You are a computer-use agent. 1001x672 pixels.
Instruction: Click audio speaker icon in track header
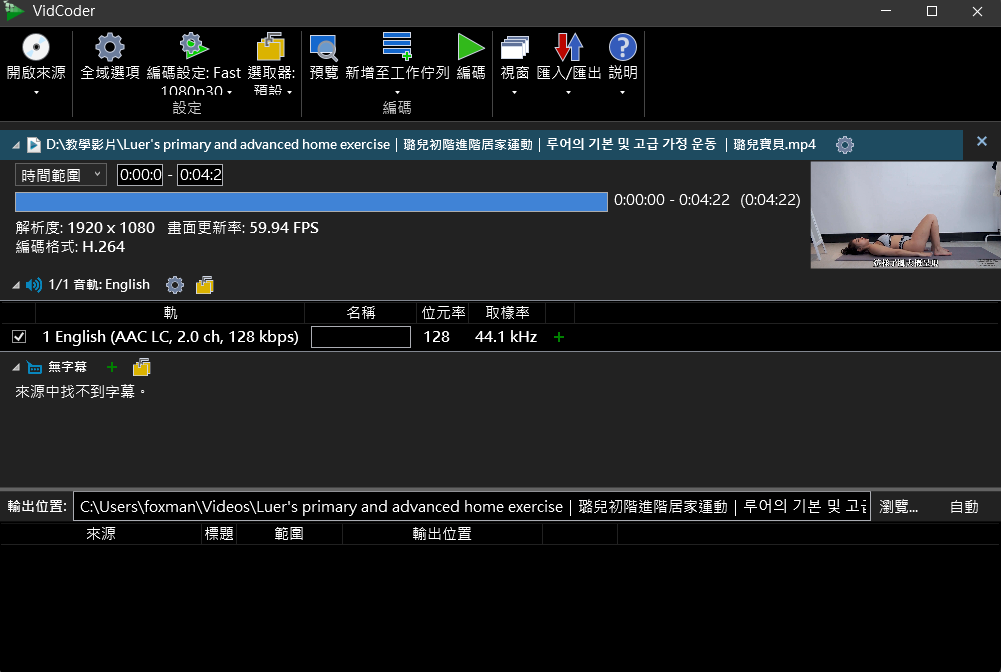(x=34, y=285)
